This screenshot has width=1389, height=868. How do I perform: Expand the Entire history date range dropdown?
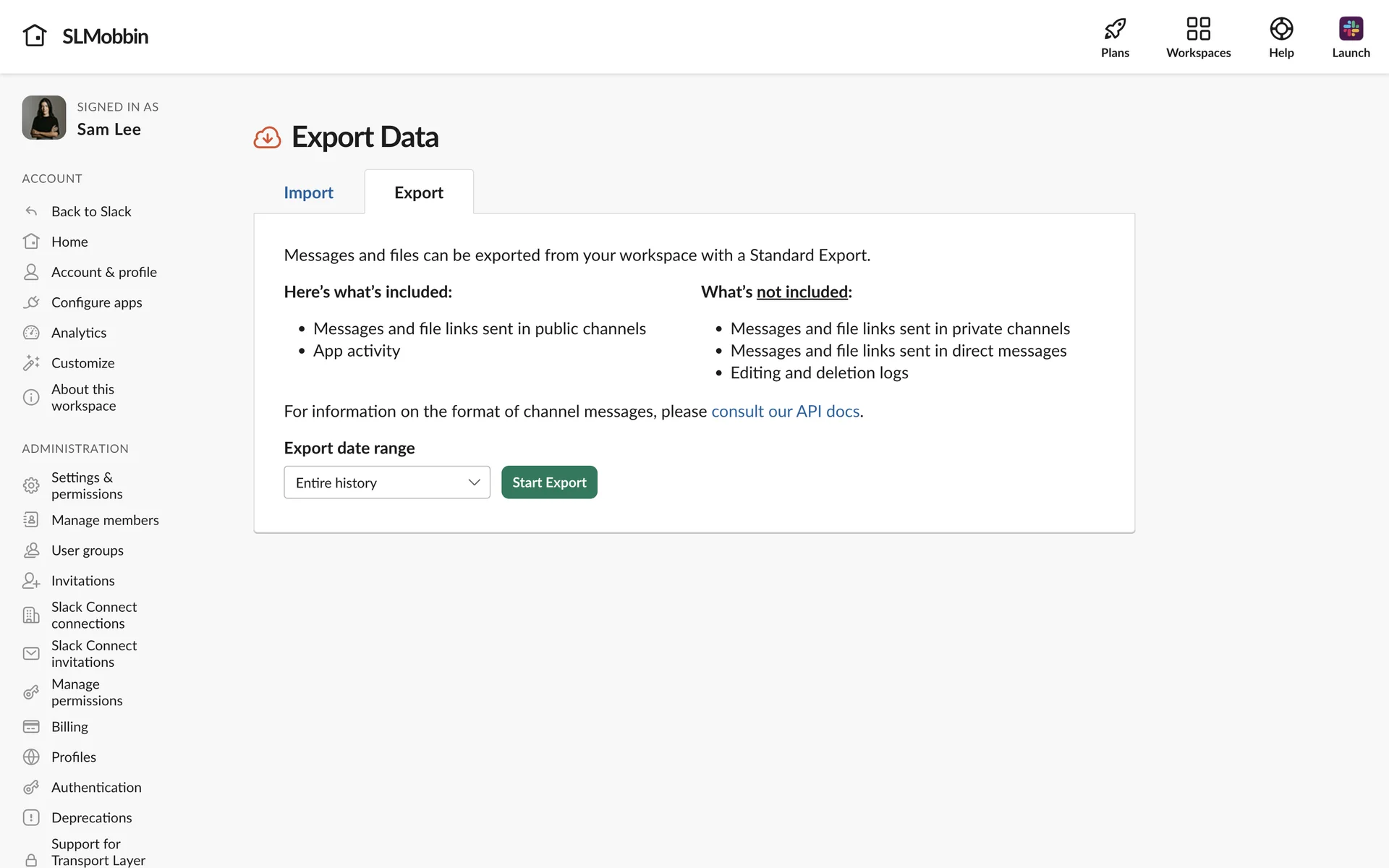[386, 482]
